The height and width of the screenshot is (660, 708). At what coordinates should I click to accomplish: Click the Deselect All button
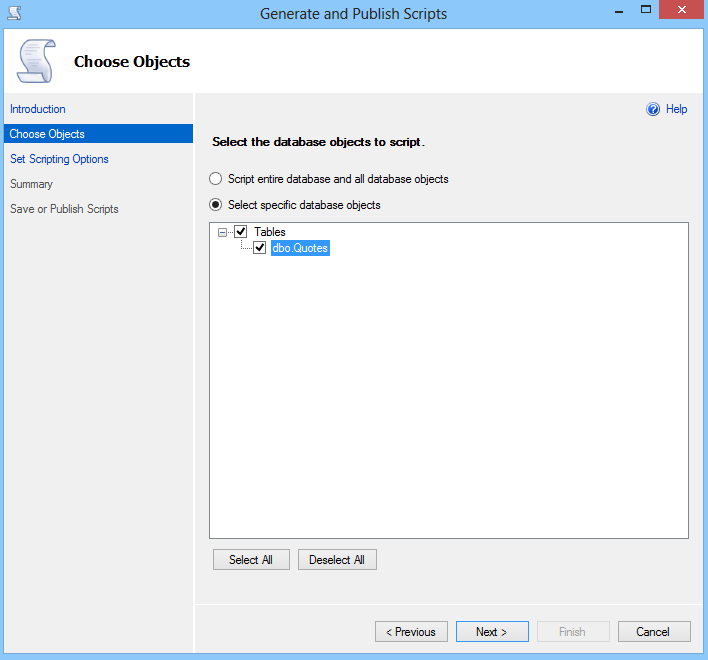click(x=337, y=560)
